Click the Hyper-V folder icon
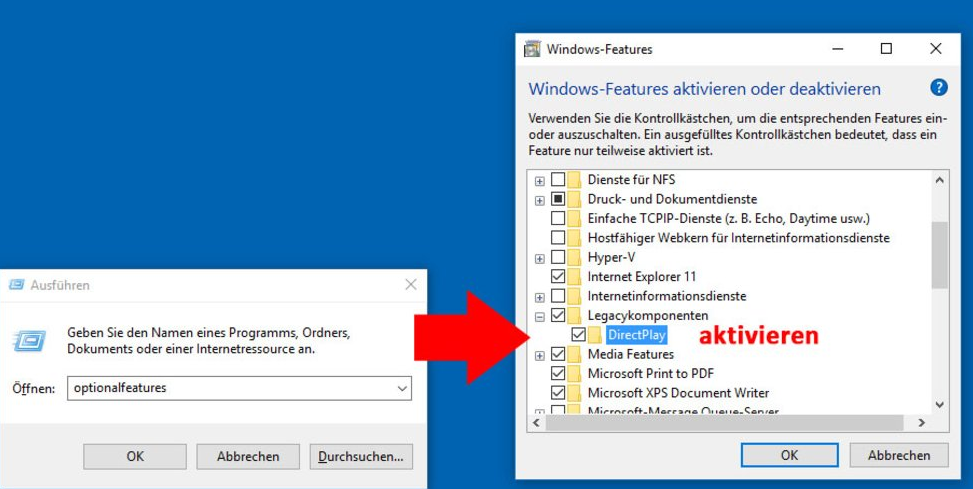Image resolution: width=973 pixels, height=489 pixels. pyautogui.click(x=574, y=257)
